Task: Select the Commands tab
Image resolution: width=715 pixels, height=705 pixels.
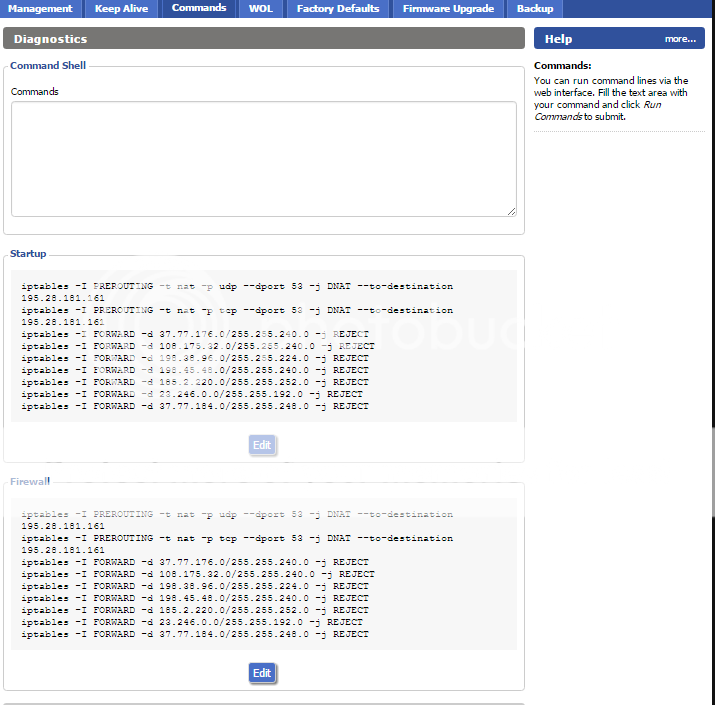Action: (198, 9)
